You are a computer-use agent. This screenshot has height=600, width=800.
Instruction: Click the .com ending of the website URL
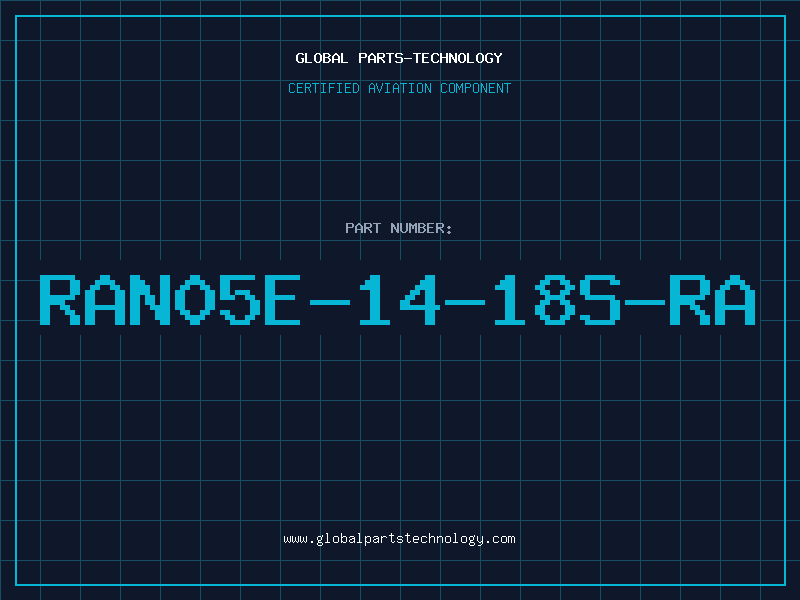(499, 539)
